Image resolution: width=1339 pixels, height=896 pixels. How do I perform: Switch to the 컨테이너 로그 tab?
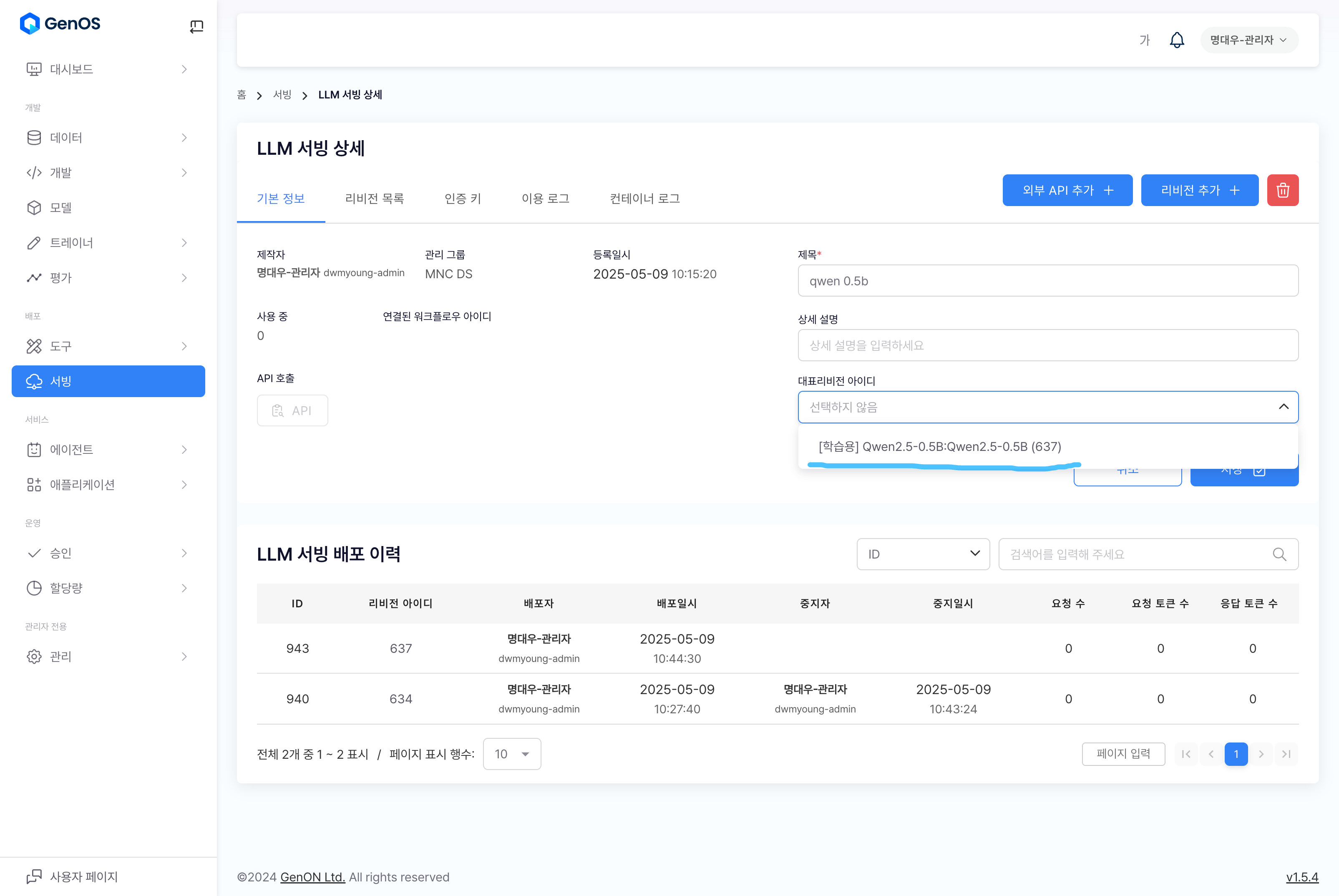coord(644,198)
